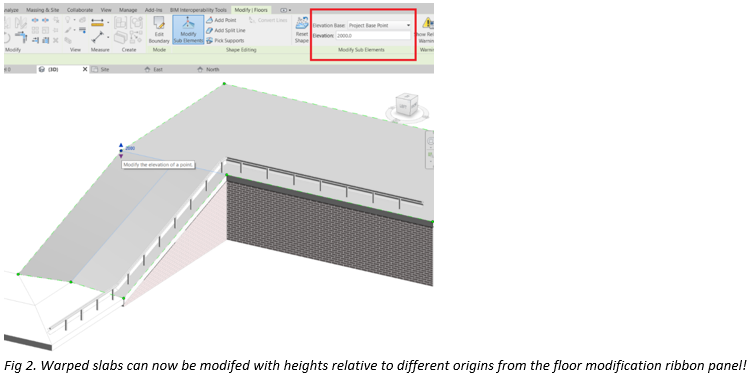Click the Create Assembly icon
The height and width of the screenshot is (377, 750).
tap(120, 22)
